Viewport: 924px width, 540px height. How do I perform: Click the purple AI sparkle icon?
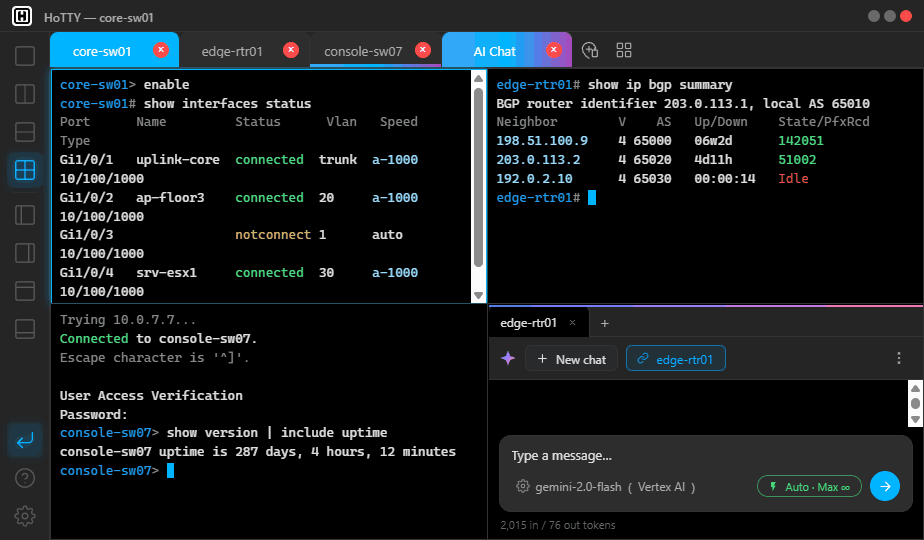508,358
